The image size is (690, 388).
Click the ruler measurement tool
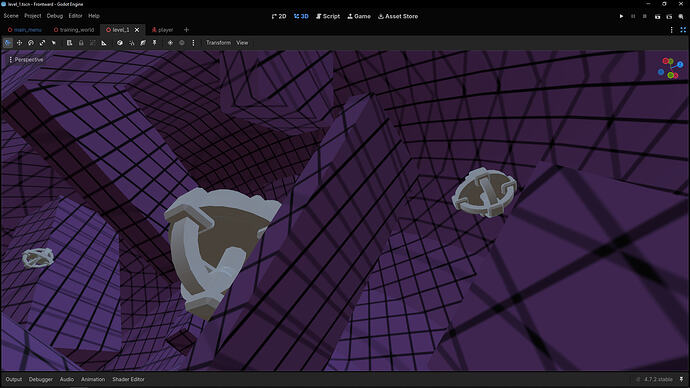coord(104,43)
